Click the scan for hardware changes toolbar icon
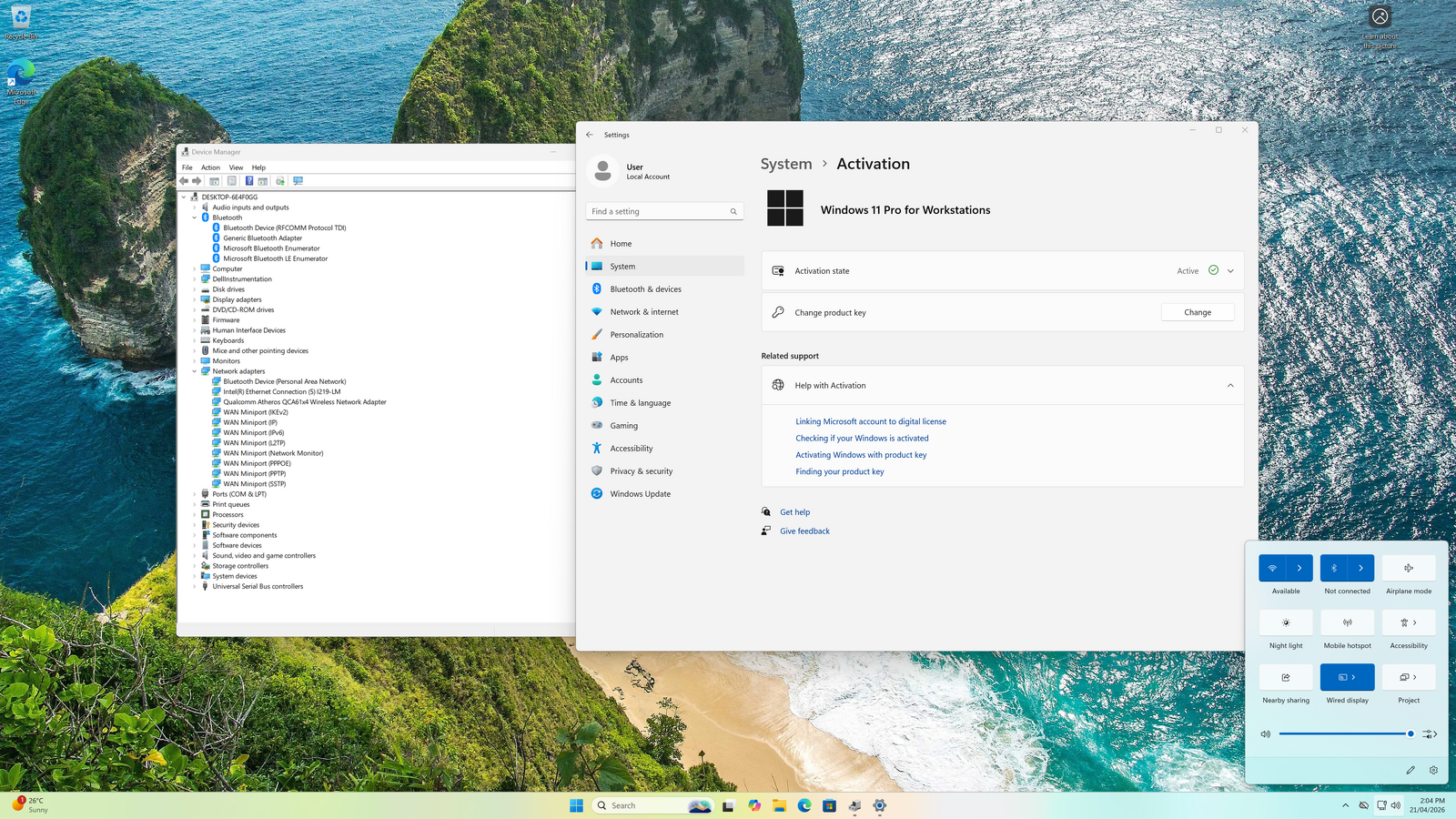Screen dimensions: 1456x819 [x=298, y=181]
